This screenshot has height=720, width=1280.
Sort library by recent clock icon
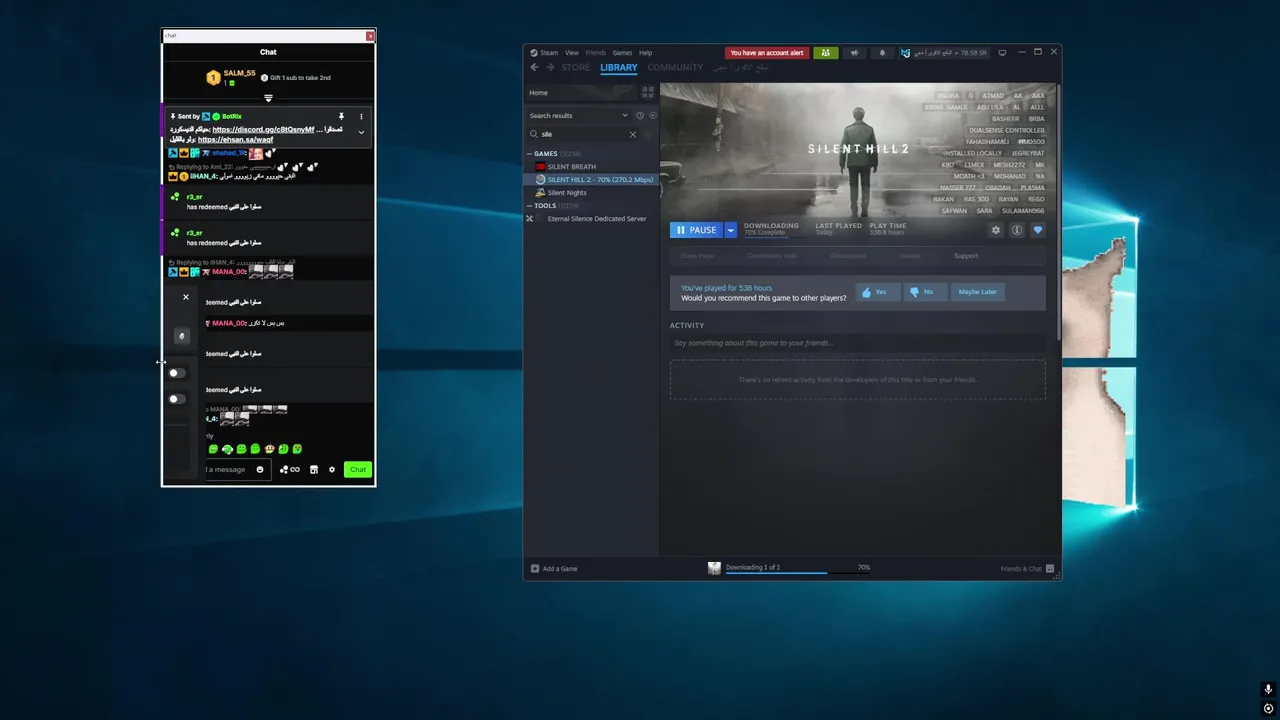640,115
